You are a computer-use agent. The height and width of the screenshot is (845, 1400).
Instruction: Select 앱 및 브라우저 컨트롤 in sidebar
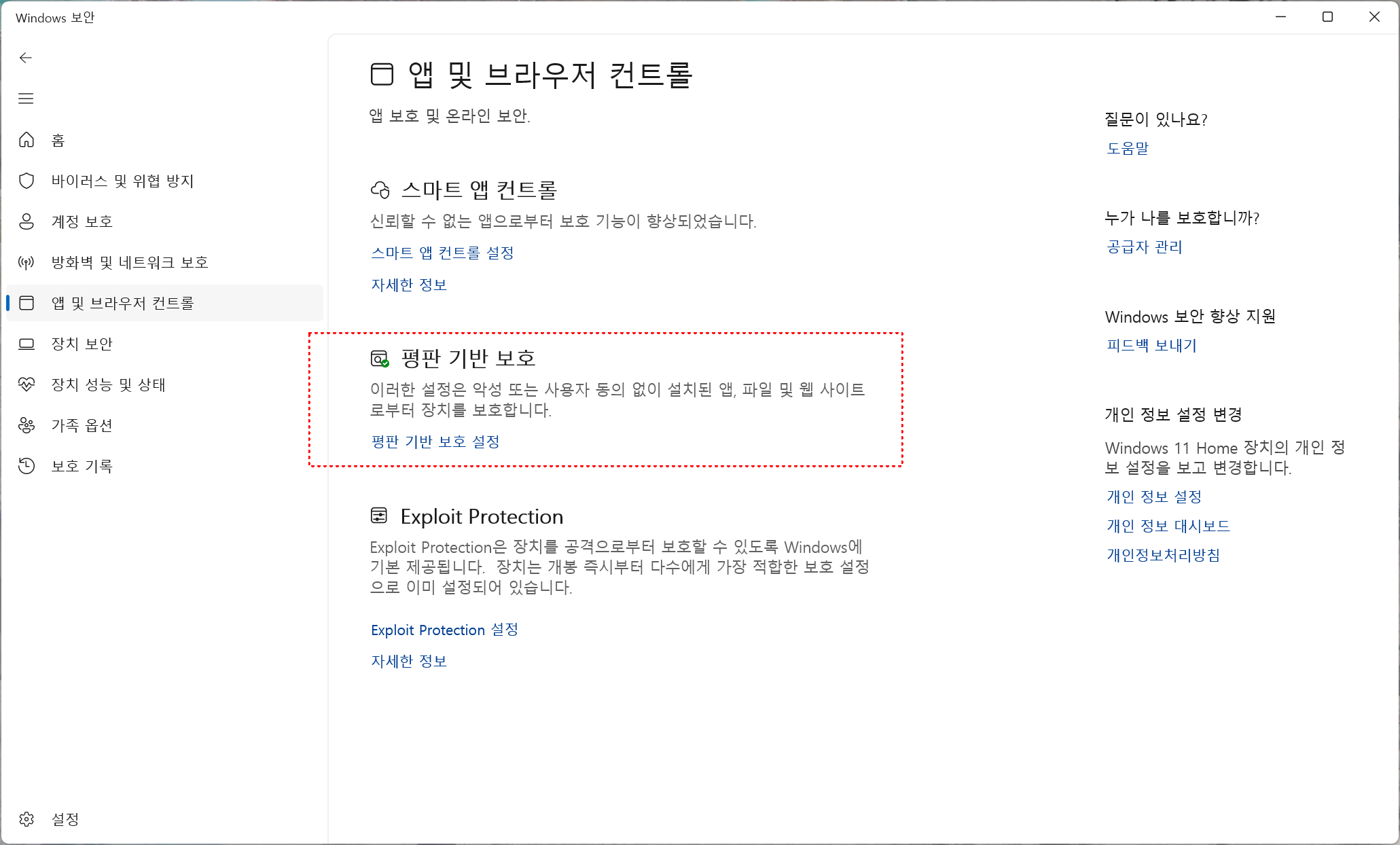(x=27, y=303)
